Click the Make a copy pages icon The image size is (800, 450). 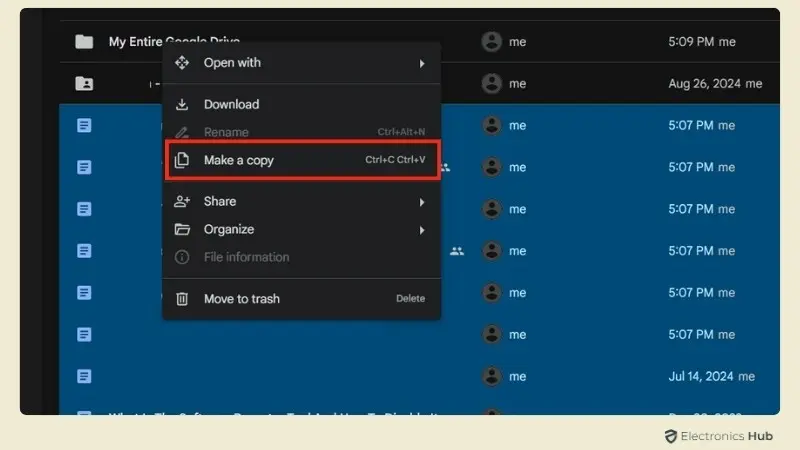click(182, 160)
